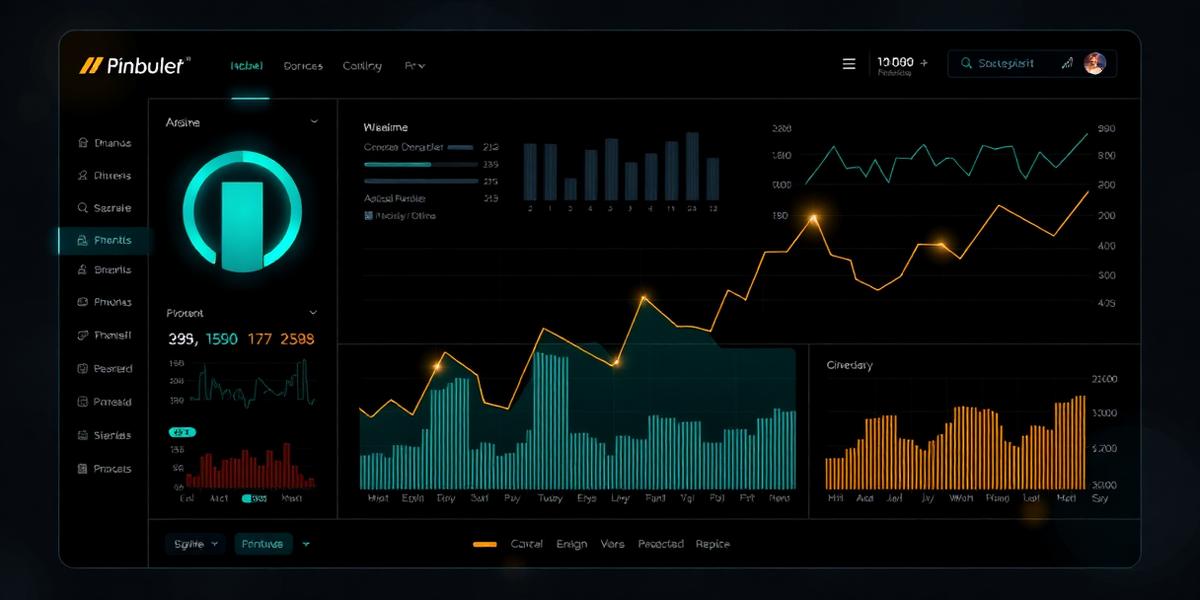Screen dimensions: 1200x600
Task: Switch to the Dorices tab in the navbar
Action: click(303, 65)
